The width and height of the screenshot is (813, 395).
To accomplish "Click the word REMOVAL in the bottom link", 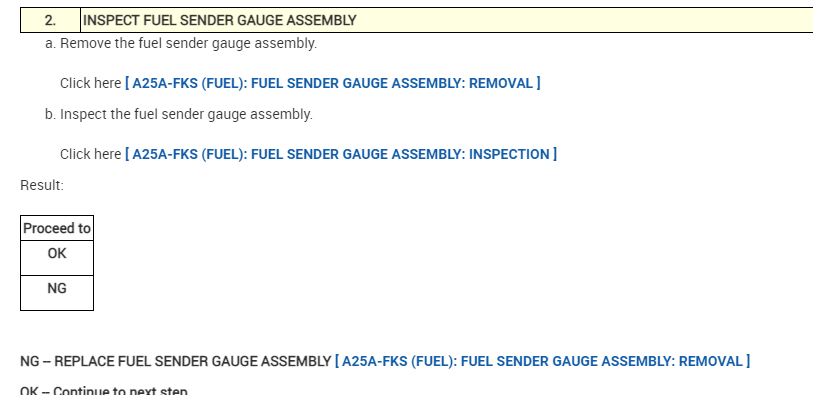I will click(x=710, y=361).
